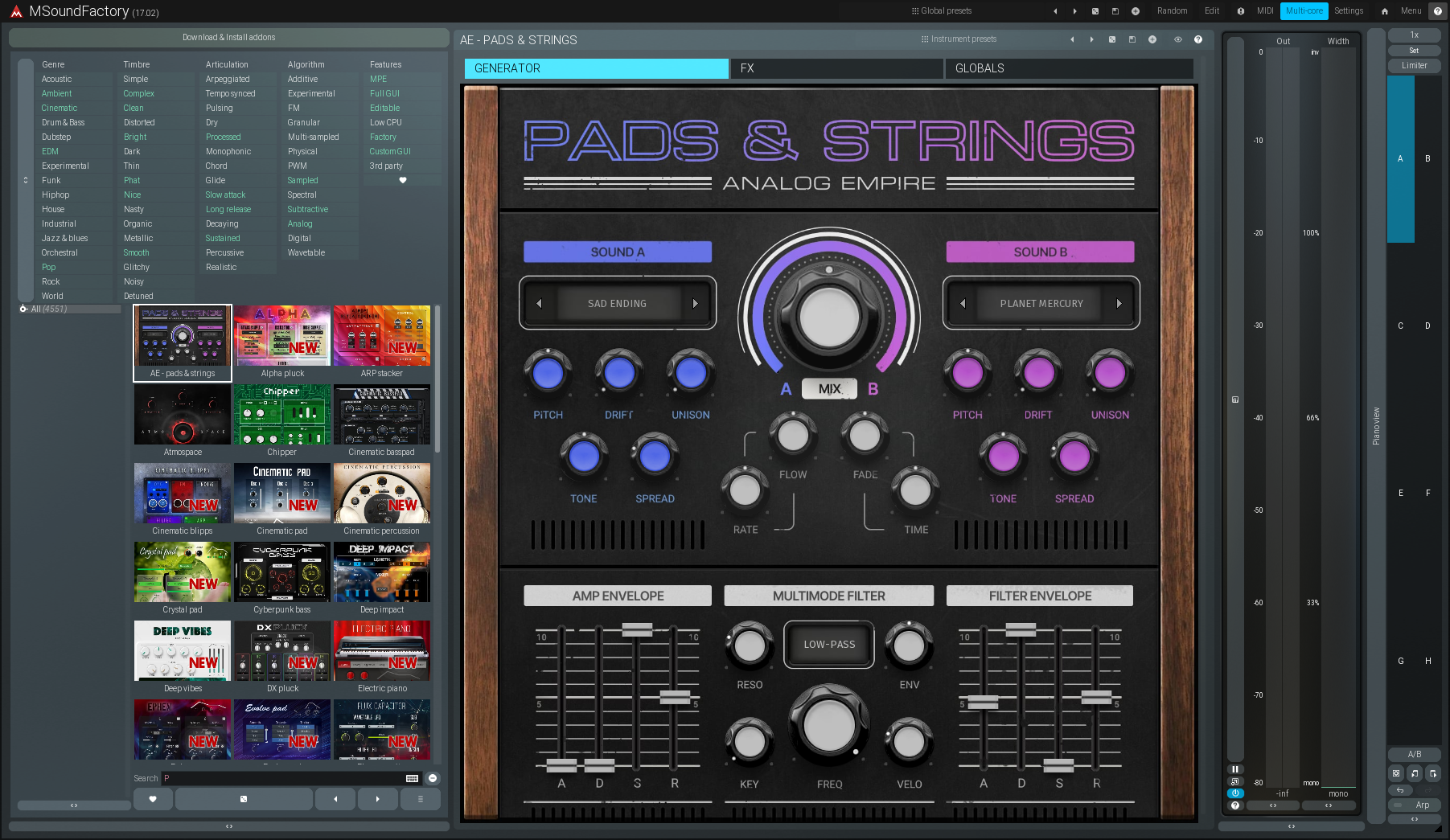1450x840 pixels.
Task: Save the current instrument preset via floppy icon
Action: click(1132, 39)
